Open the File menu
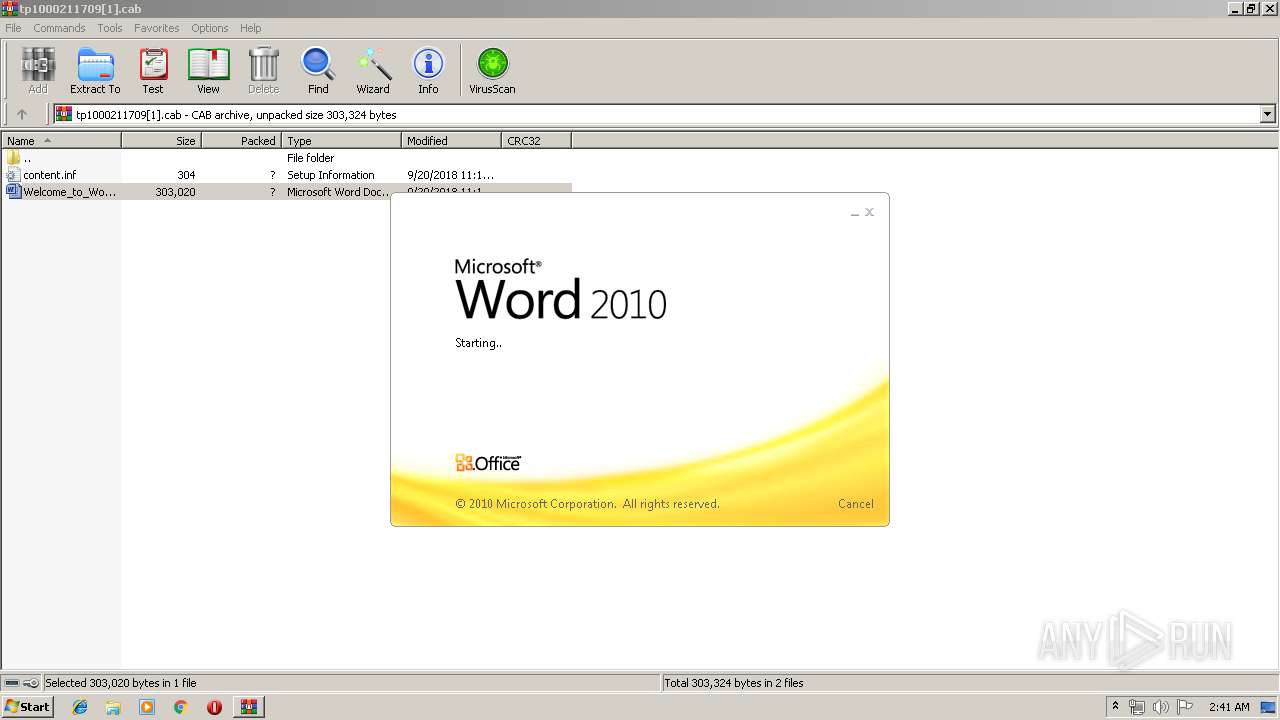The width and height of the screenshot is (1280, 720). click(x=13, y=28)
